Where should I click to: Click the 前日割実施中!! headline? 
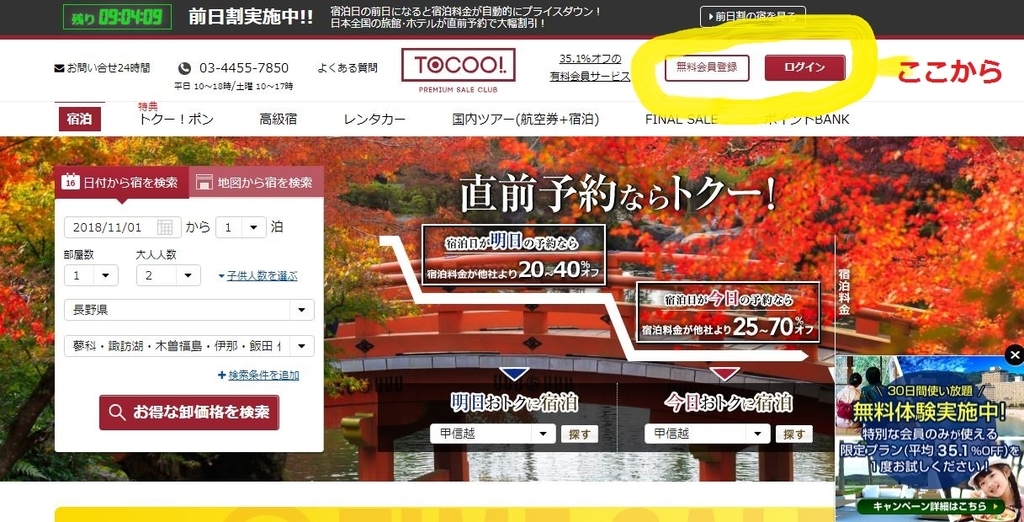coord(251,17)
